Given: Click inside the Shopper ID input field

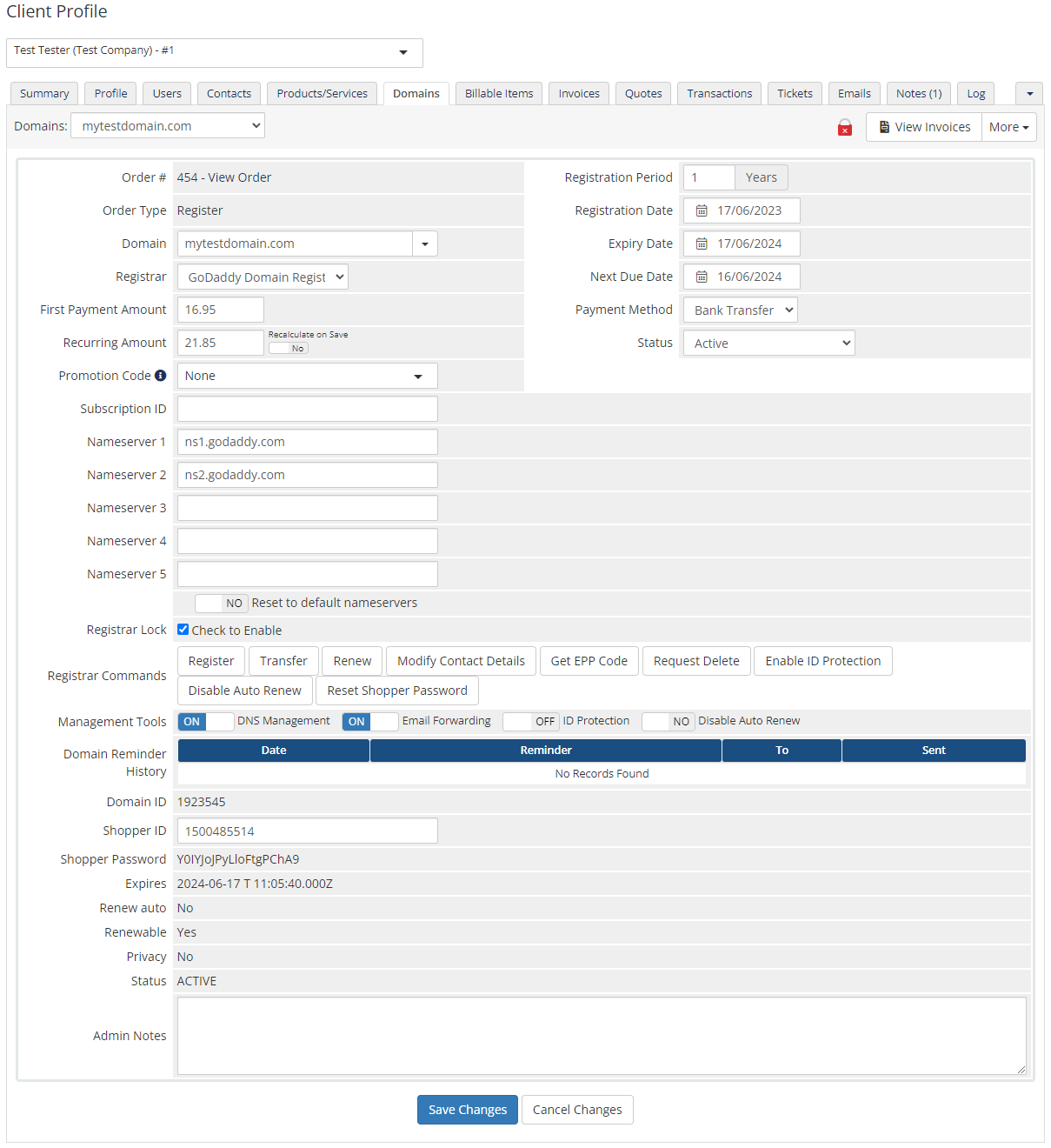Looking at the screenshot, I should click(307, 831).
